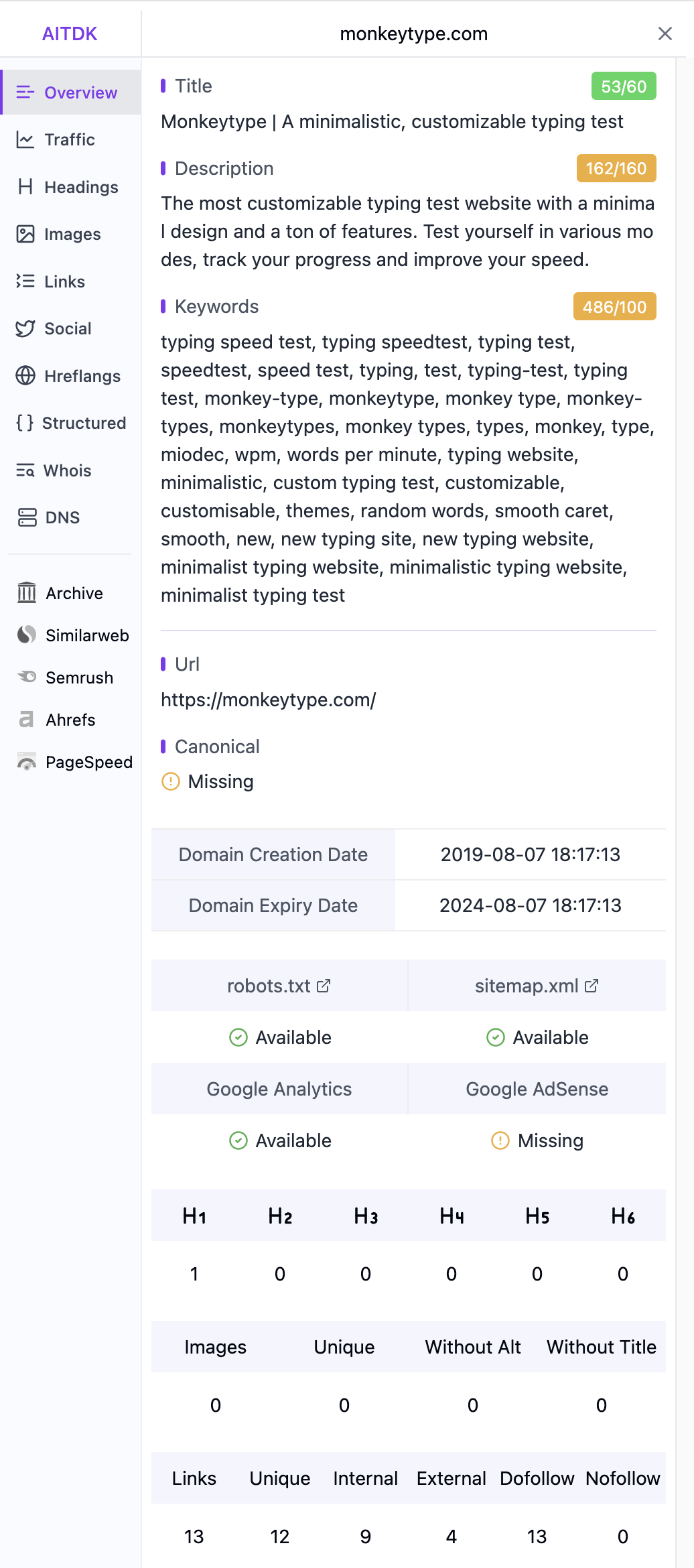The image size is (694, 1568).
Task: Open the robots.txt link
Action: click(x=279, y=986)
